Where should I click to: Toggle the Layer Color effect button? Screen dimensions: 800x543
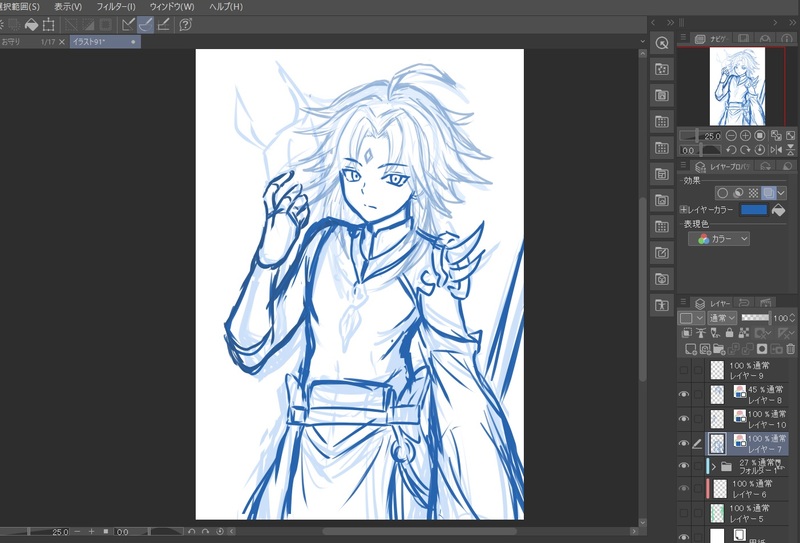coord(768,193)
